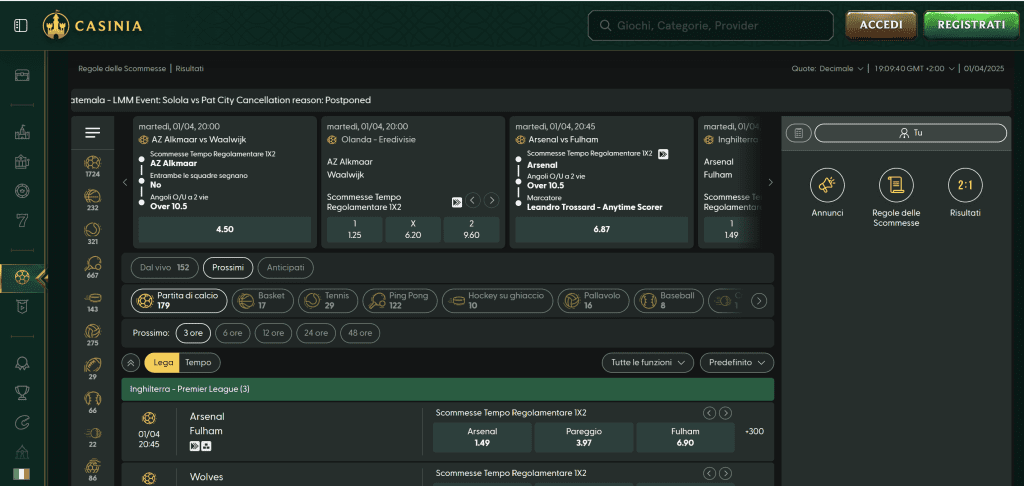Image resolution: width=1024 pixels, height=486 pixels.
Task: Show previous featured cards with left arrow
Action: point(125,182)
